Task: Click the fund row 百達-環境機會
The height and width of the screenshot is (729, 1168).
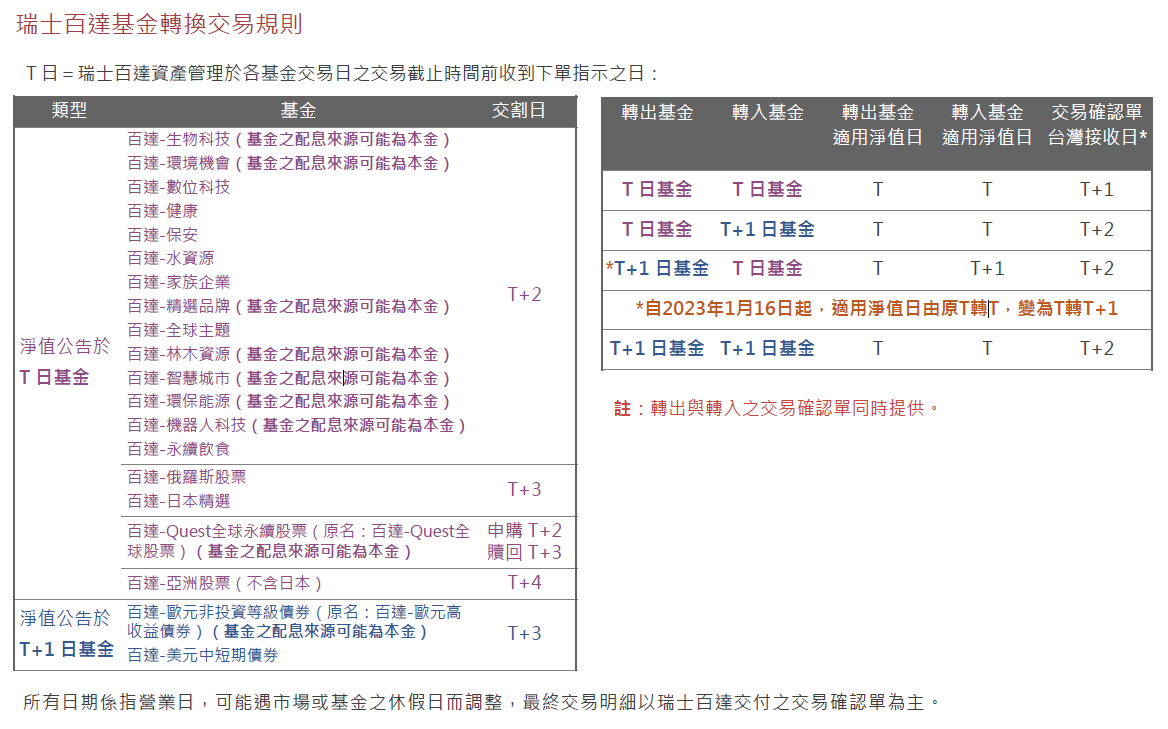Action: tap(288, 164)
